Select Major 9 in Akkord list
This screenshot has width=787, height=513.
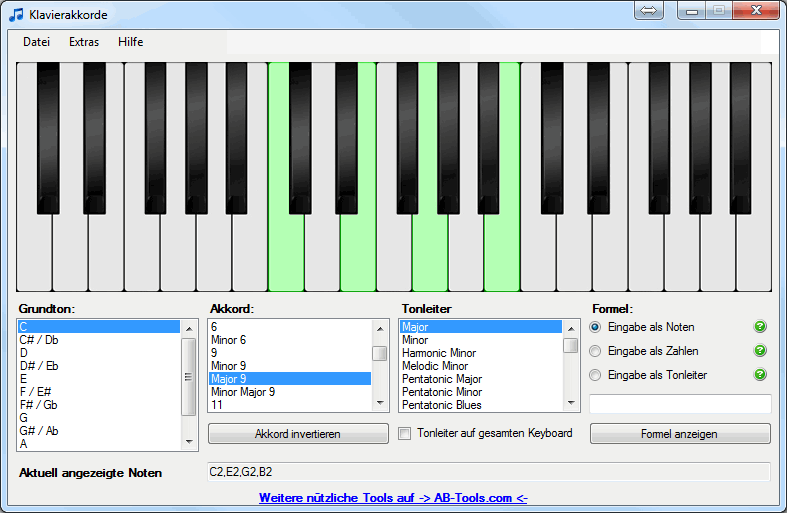click(x=290, y=379)
